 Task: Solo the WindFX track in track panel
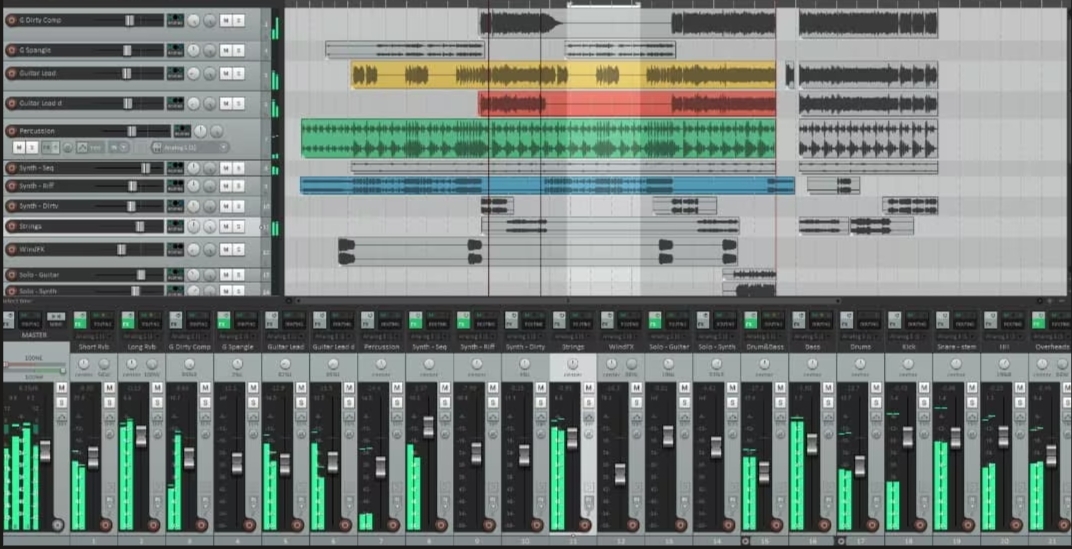(239, 250)
